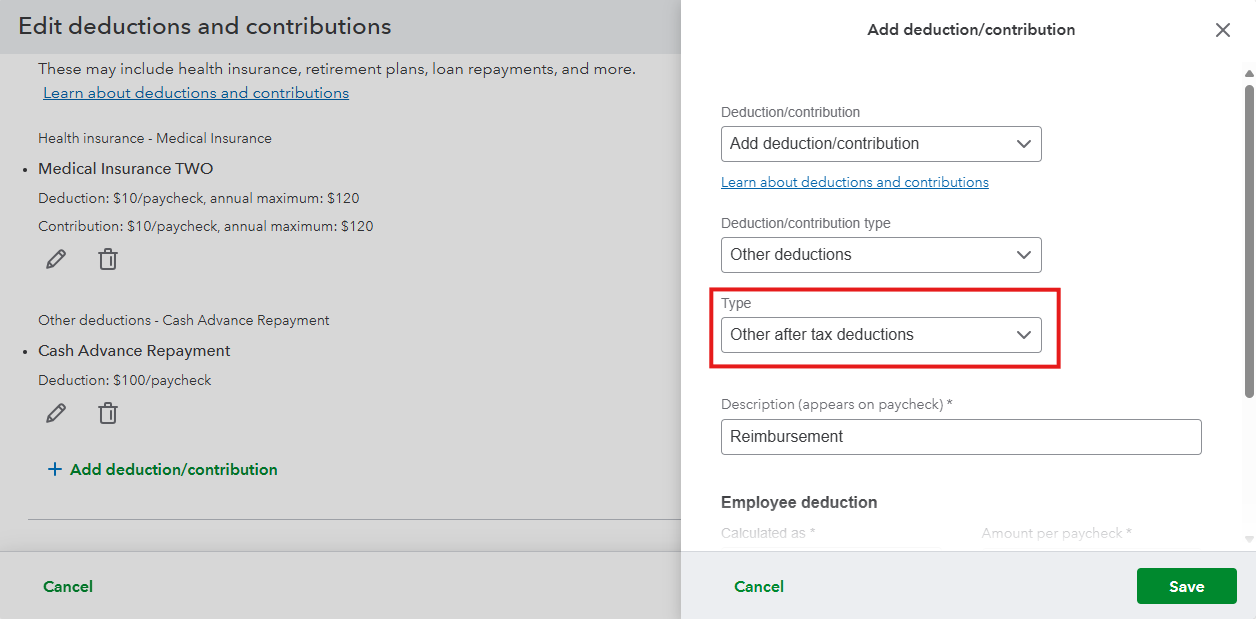
Task: Click the side panel's vertical scrollbar thumb
Action: pyautogui.click(x=1249, y=240)
